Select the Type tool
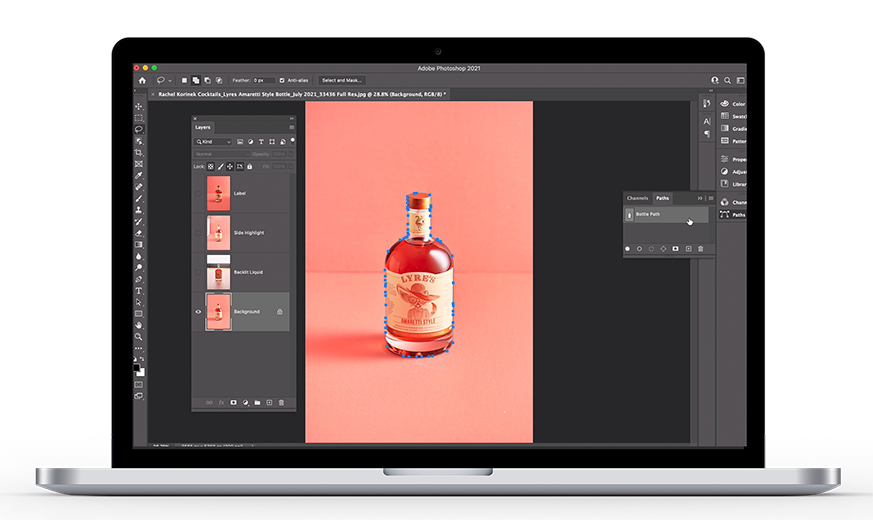Image resolution: width=873 pixels, height=520 pixels. [x=139, y=291]
